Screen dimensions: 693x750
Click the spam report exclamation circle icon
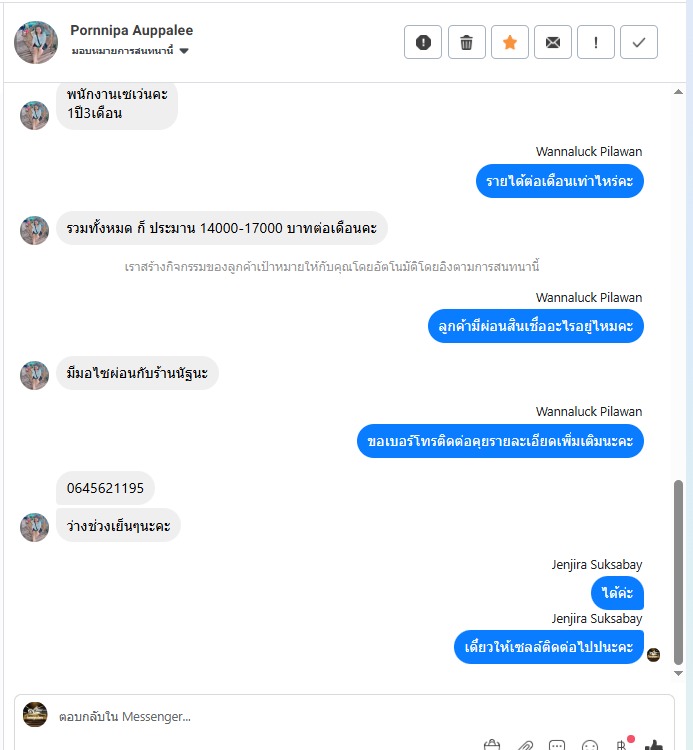[423, 42]
